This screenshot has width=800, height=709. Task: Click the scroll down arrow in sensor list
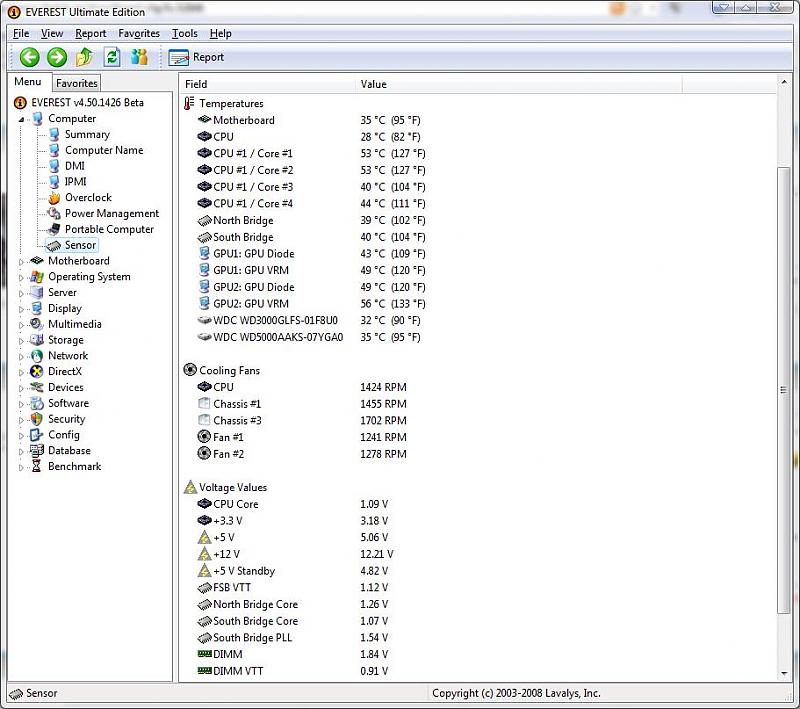784,674
